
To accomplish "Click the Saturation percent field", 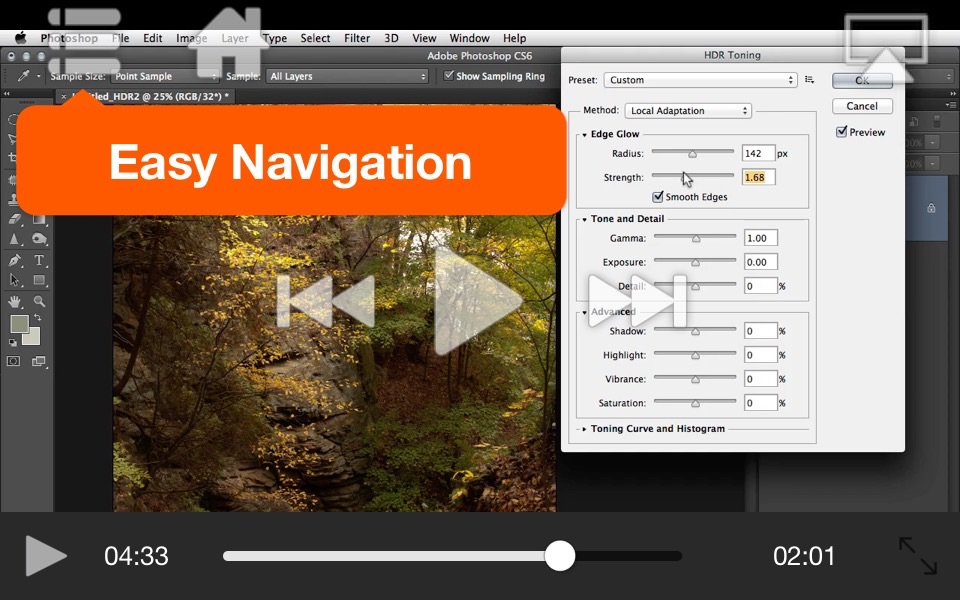I will coord(760,403).
